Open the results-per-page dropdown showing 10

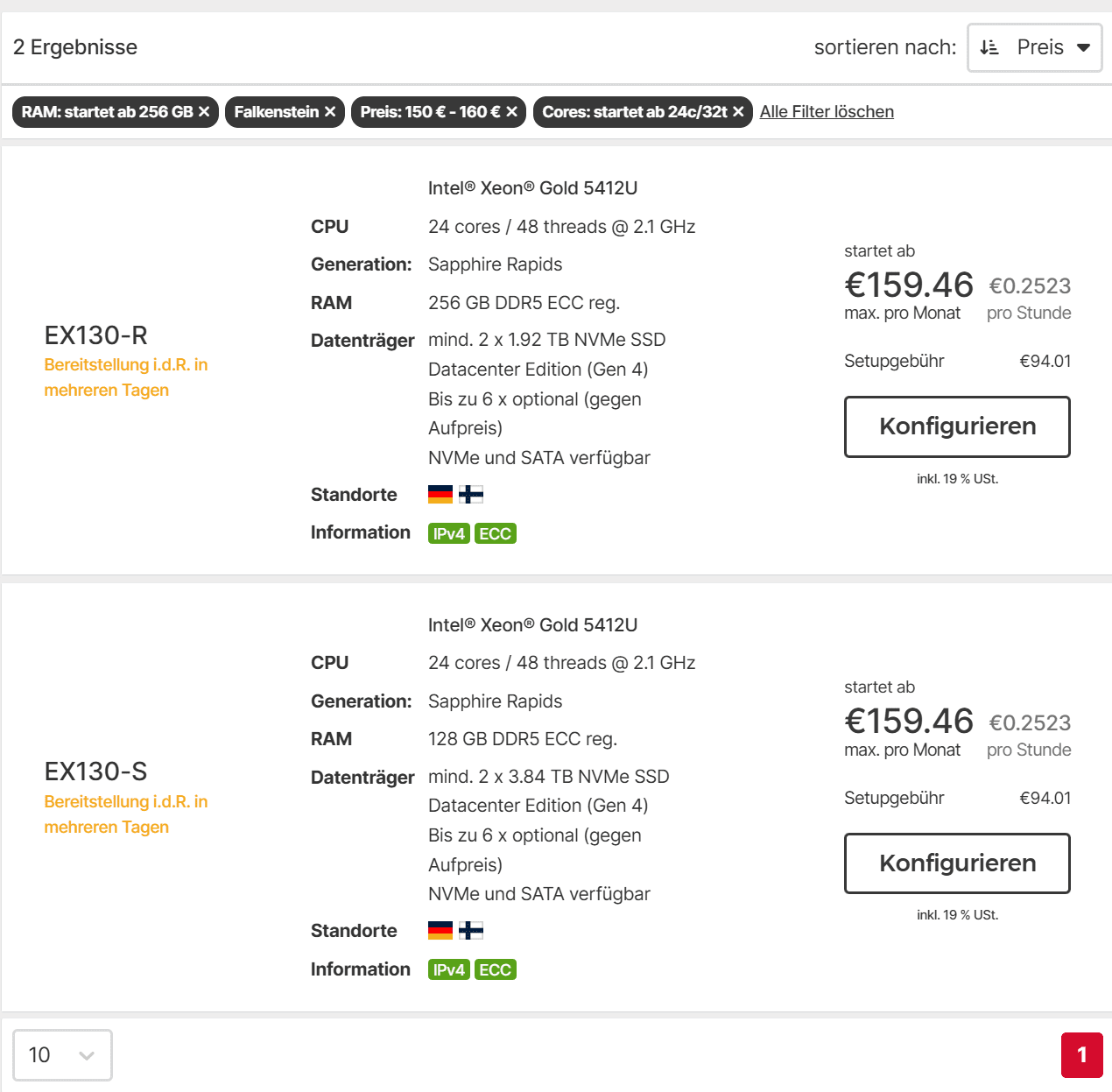[x=62, y=1054]
